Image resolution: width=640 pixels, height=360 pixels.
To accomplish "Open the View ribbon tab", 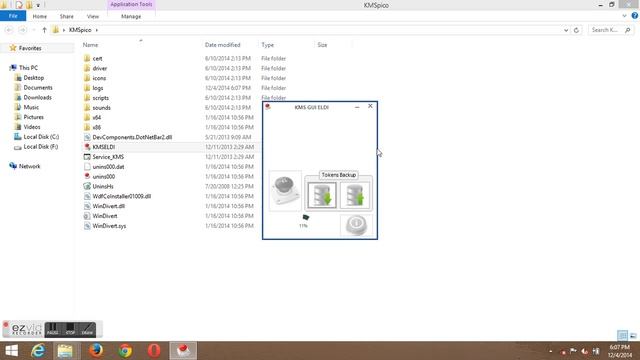I will pyautogui.click(x=93, y=16).
